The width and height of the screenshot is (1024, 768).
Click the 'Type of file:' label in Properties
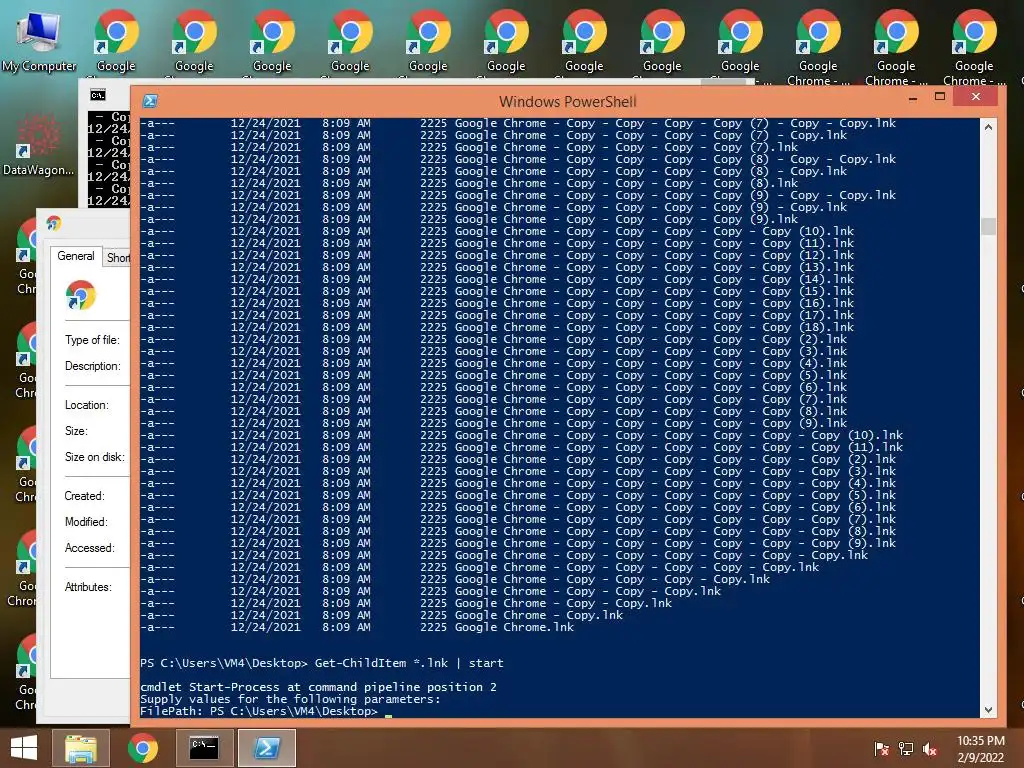click(x=92, y=340)
